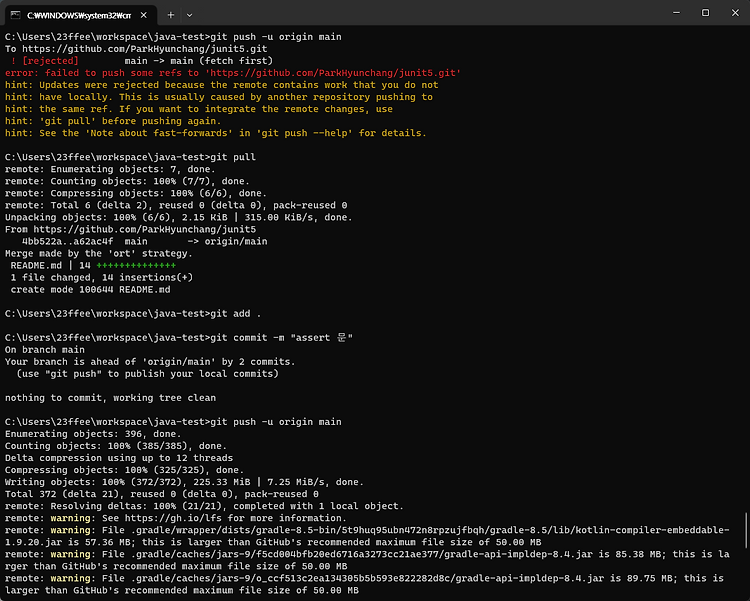The height and width of the screenshot is (601, 750).
Task: Click the git commit -m "assert" command
Action: pyautogui.click(x=281, y=337)
